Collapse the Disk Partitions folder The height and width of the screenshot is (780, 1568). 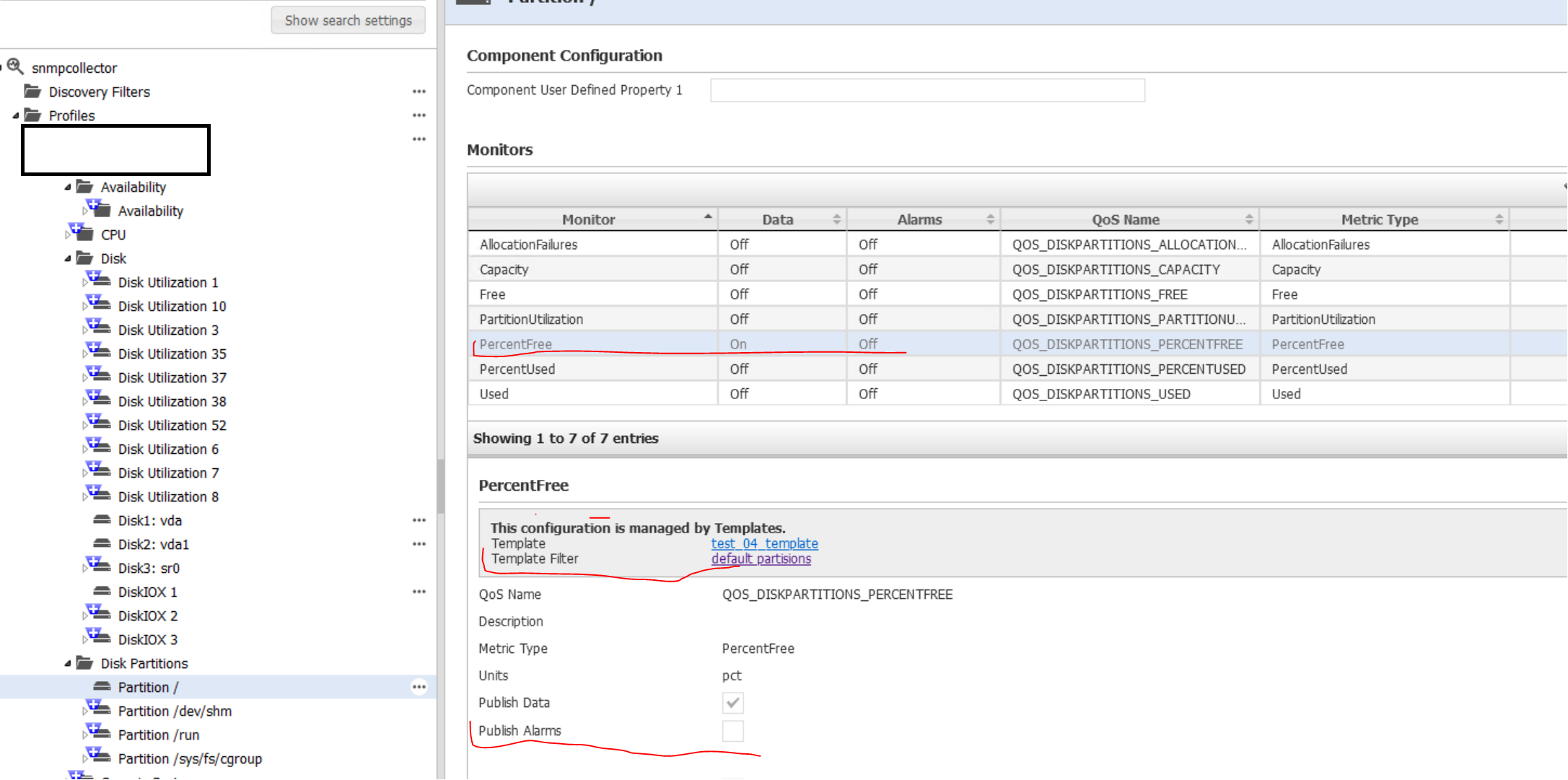pyautogui.click(x=68, y=663)
